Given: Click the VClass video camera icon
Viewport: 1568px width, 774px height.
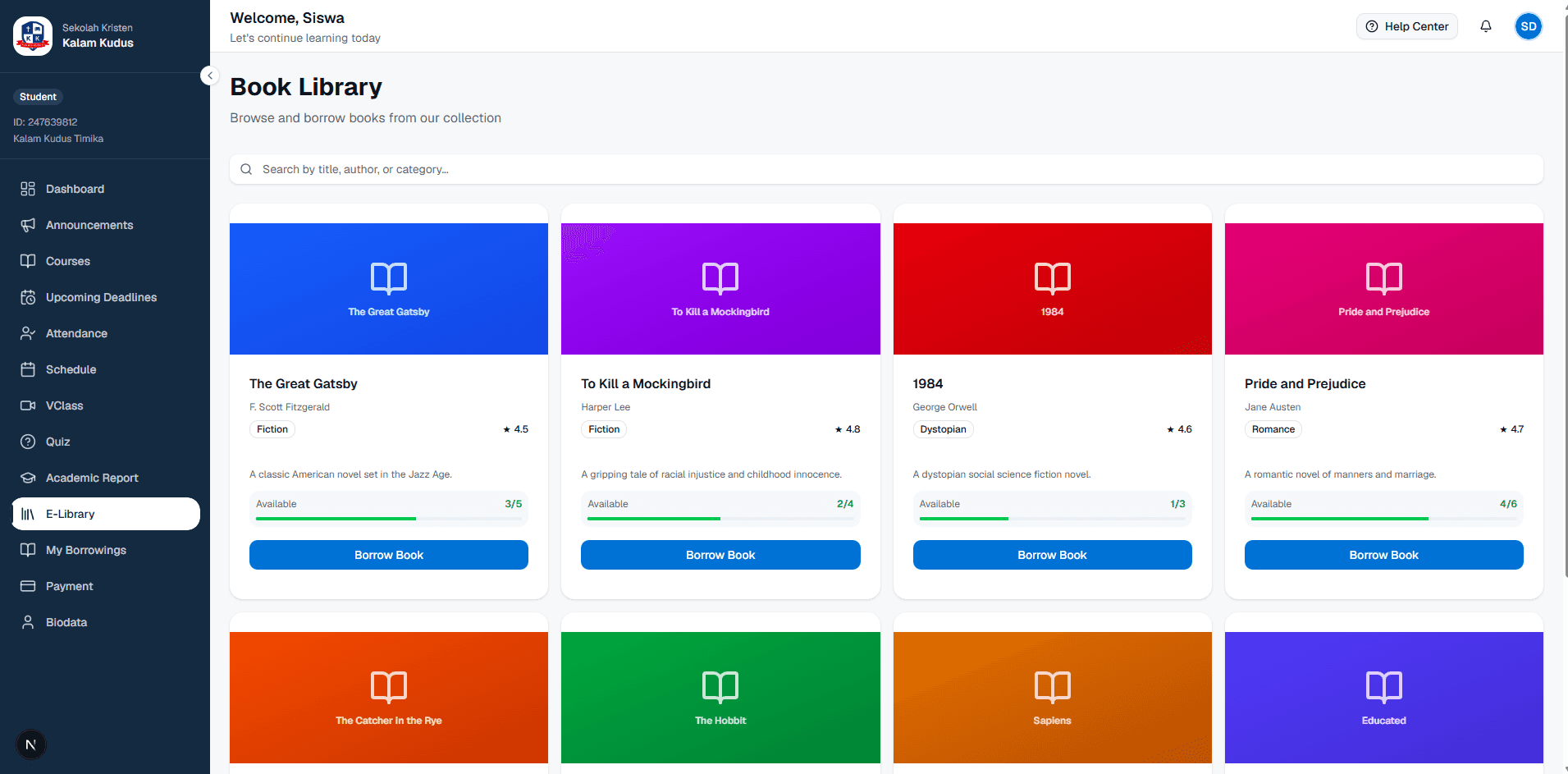Looking at the screenshot, I should (28, 405).
